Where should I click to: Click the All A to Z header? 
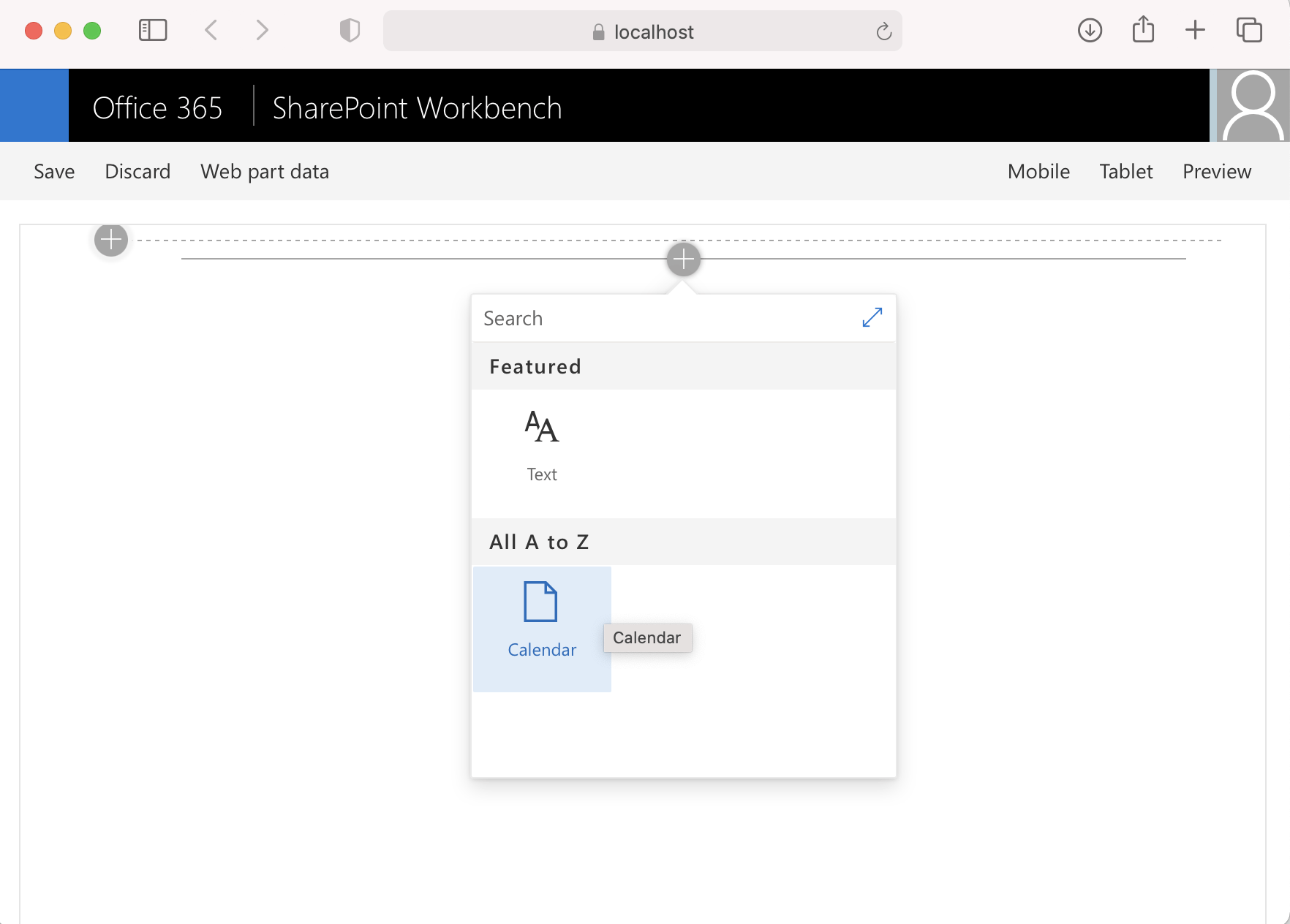[x=684, y=542]
